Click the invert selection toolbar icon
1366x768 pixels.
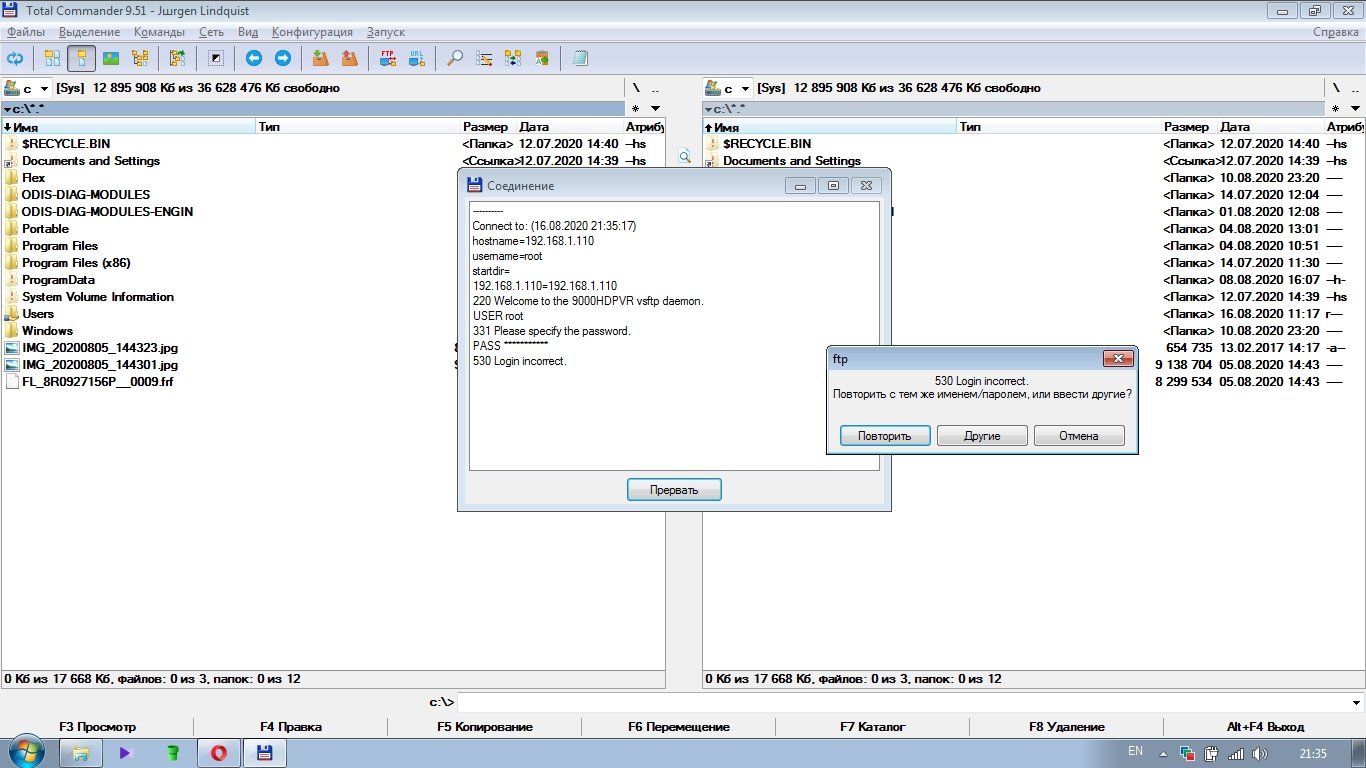click(215, 58)
